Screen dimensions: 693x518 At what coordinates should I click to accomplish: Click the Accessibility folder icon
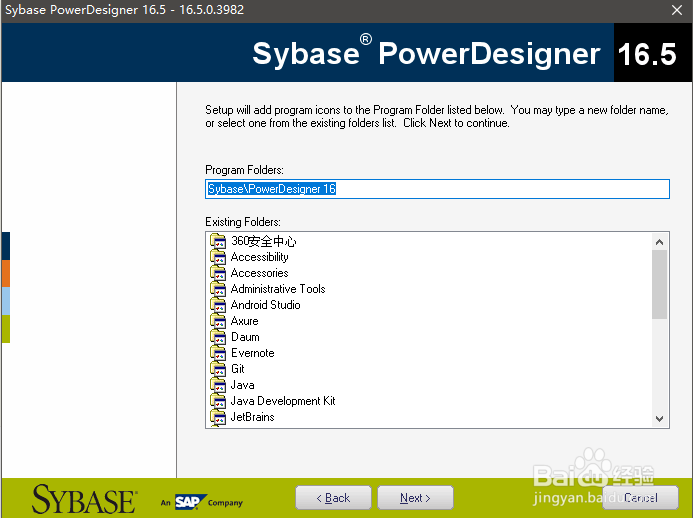click(218, 257)
